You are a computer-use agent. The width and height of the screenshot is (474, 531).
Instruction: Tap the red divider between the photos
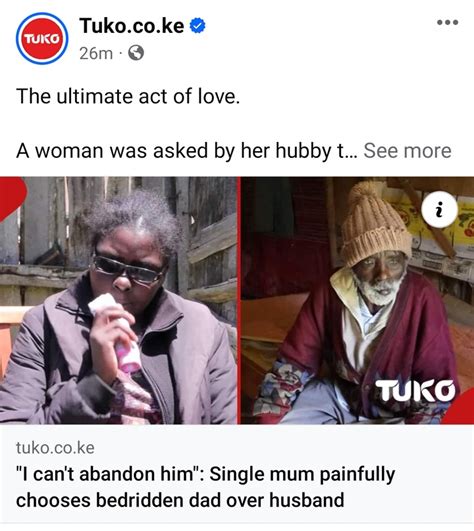[239, 300]
